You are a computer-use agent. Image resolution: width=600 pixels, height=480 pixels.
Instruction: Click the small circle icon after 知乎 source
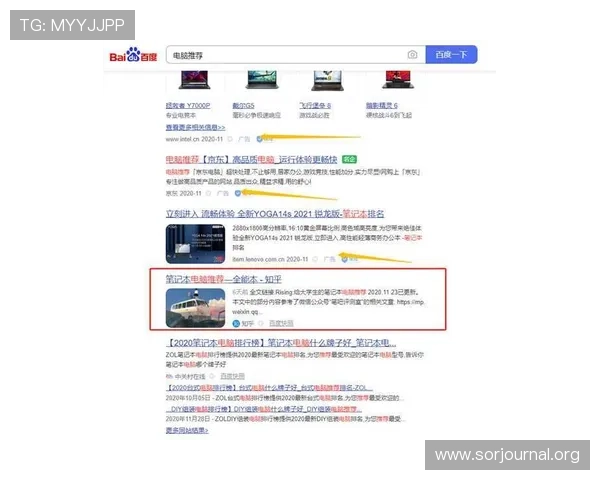point(261,323)
